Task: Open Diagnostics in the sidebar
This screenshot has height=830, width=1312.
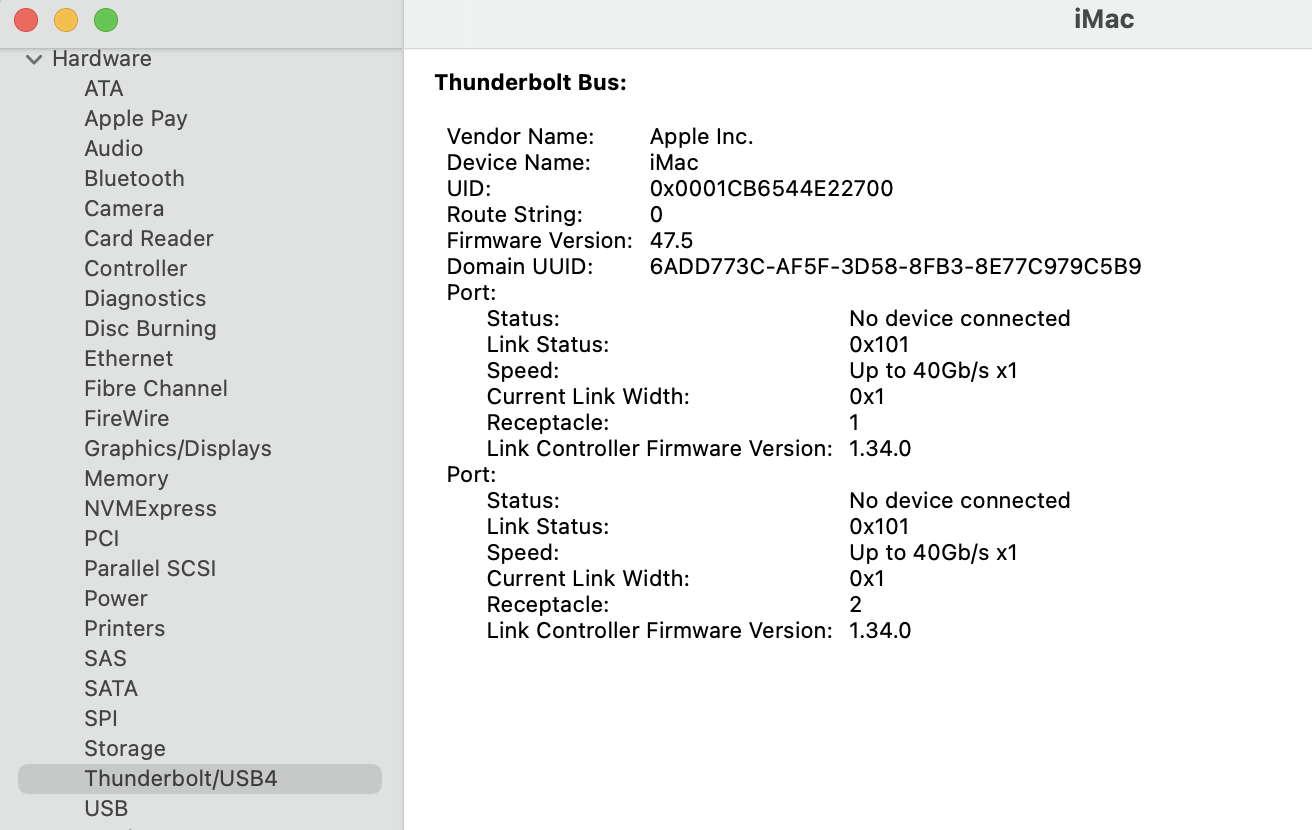Action: pos(145,299)
